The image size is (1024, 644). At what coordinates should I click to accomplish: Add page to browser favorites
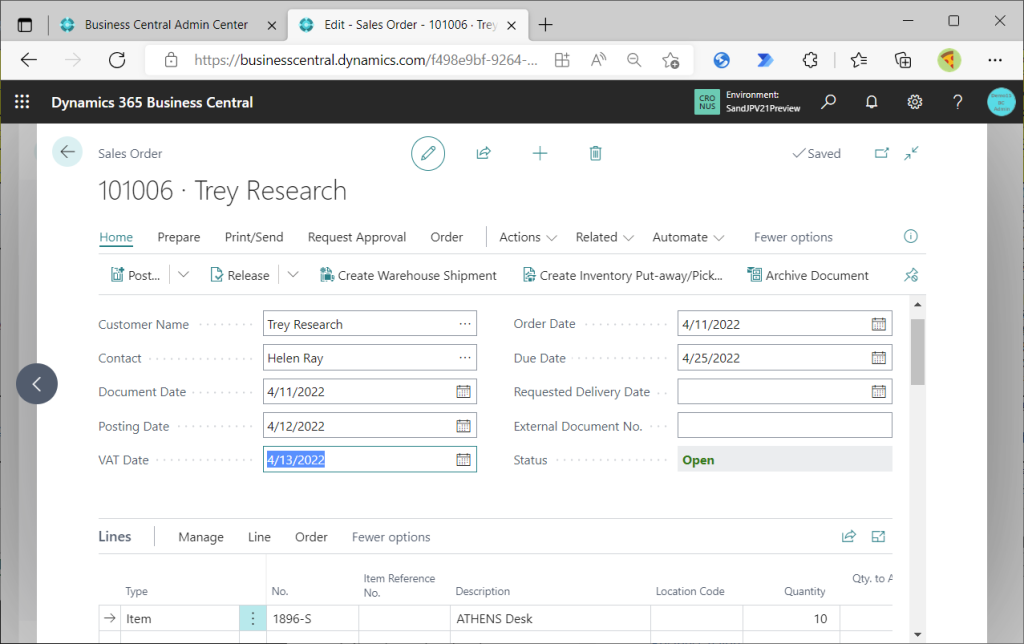[670, 60]
